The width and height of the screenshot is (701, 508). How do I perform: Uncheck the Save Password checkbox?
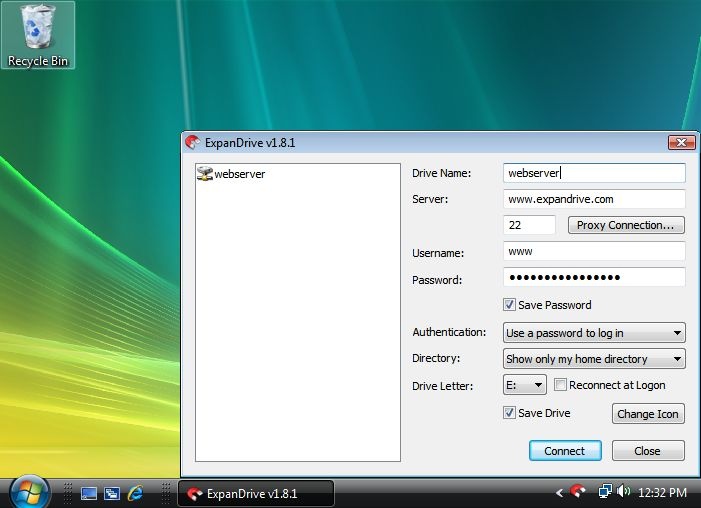click(x=509, y=305)
